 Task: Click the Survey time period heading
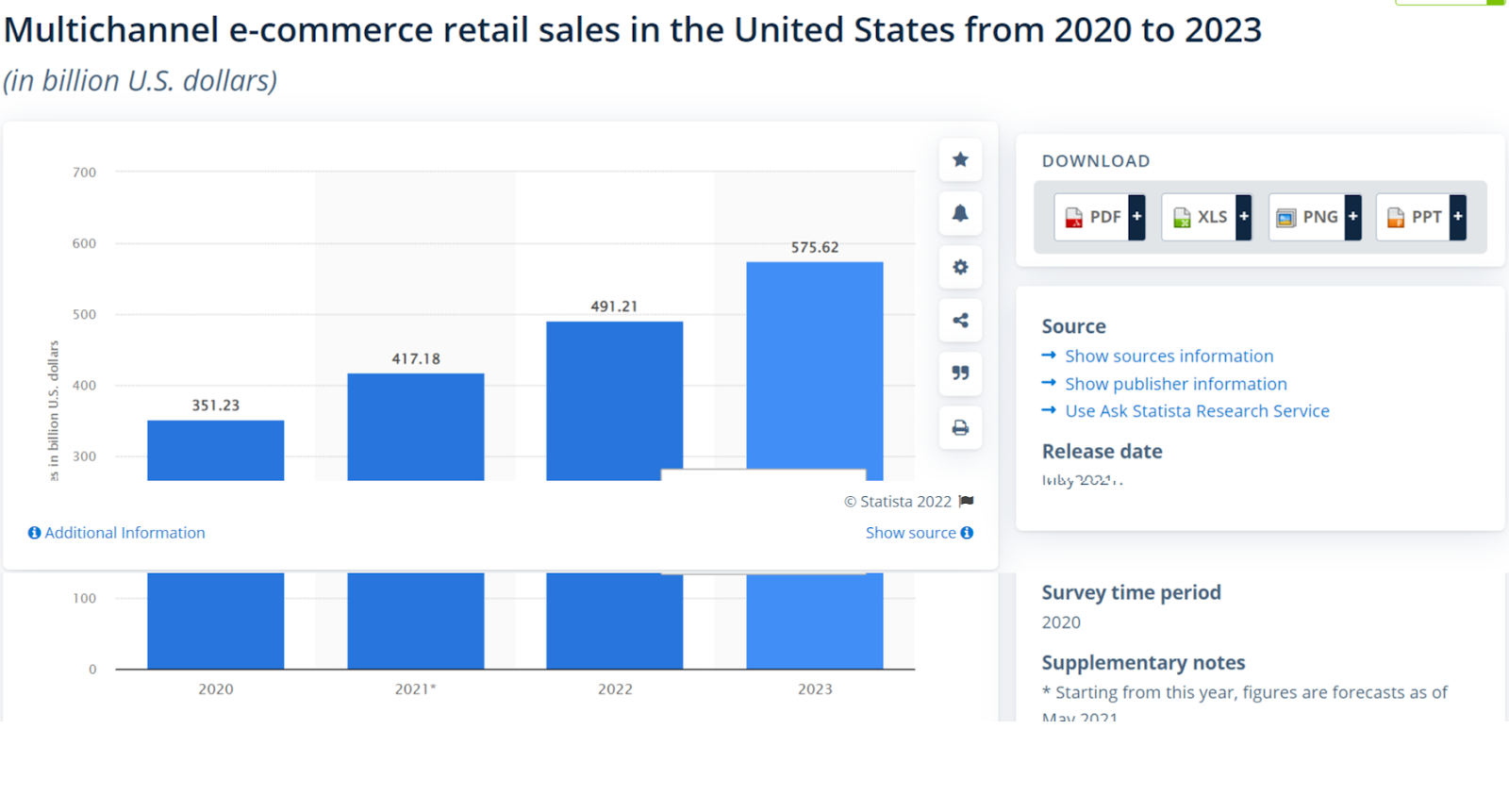(1131, 592)
